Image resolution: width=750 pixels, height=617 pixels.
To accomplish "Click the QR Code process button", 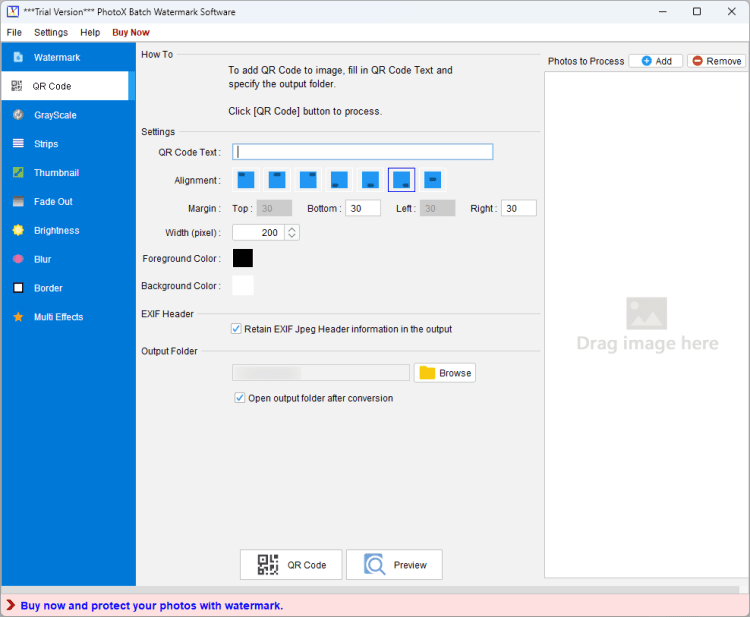I will pyautogui.click(x=291, y=565).
